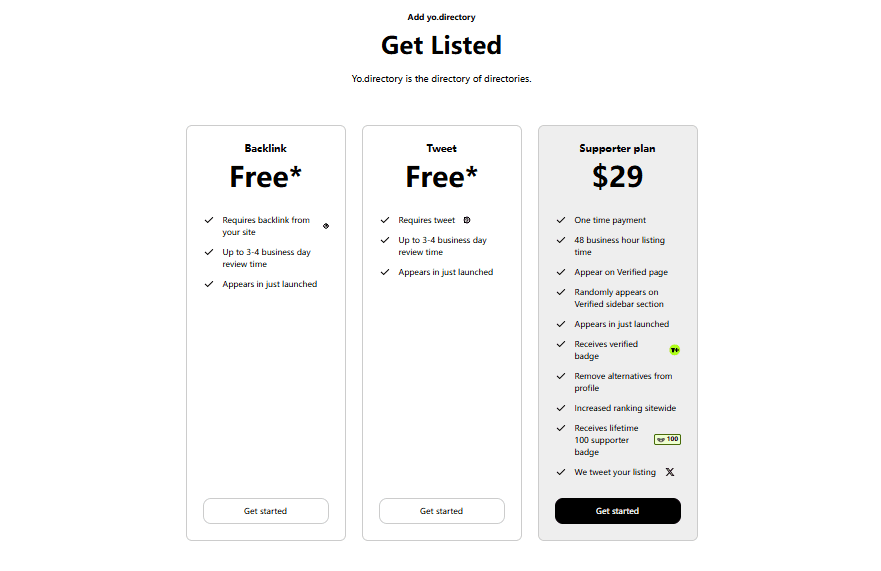This screenshot has width=881, height=571.
Task: Click the $29 price text
Action: point(617,177)
